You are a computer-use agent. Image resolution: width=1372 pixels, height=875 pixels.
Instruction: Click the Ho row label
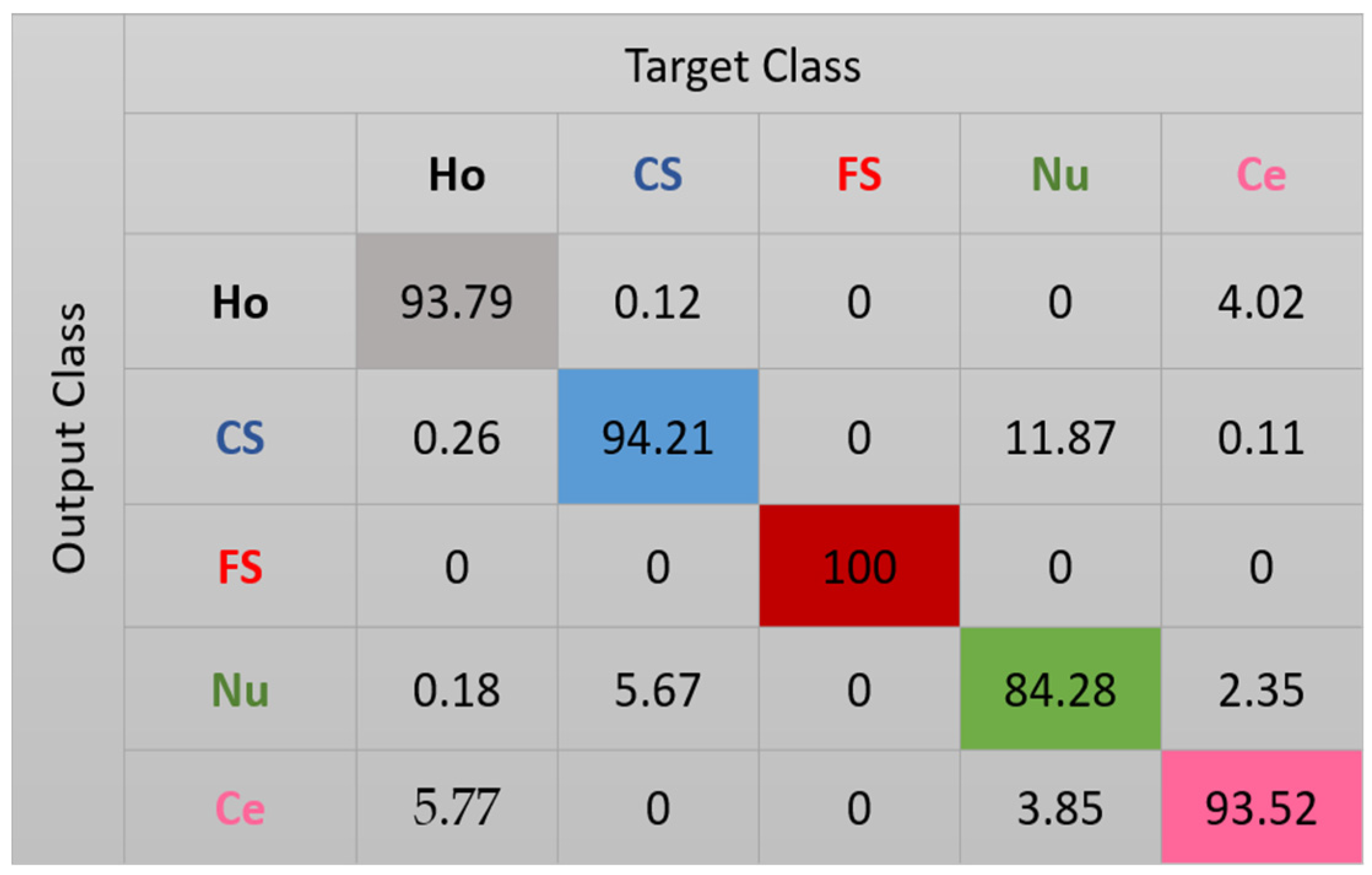[240, 302]
